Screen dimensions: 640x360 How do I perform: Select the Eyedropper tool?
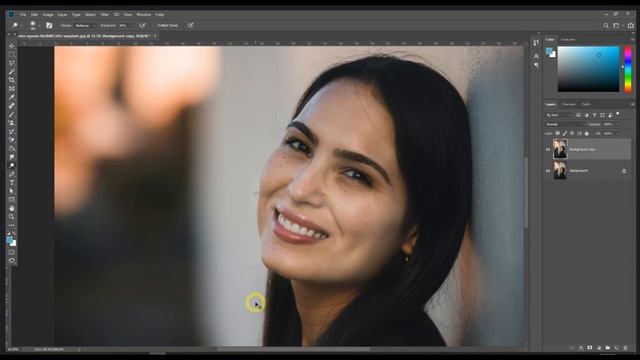(12, 97)
